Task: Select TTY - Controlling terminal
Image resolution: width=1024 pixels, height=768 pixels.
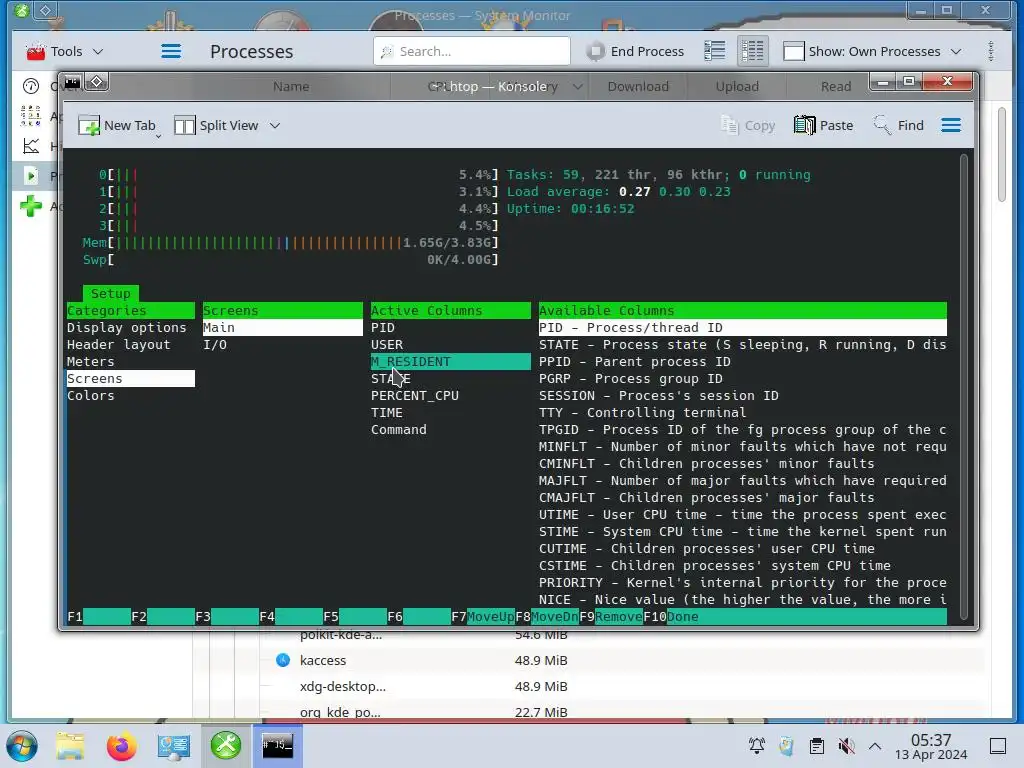Action: pyautogui.click(x=642, y=413)
